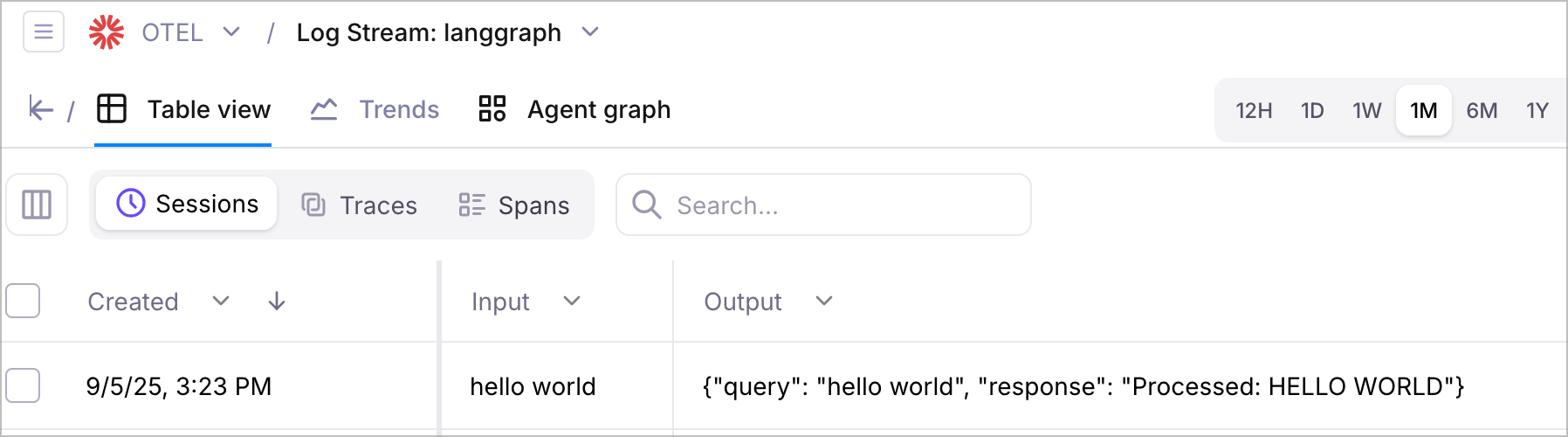The image size is (1568, 437).
Task: Select the 1W time range
Action: click(x=1367, y=110)
